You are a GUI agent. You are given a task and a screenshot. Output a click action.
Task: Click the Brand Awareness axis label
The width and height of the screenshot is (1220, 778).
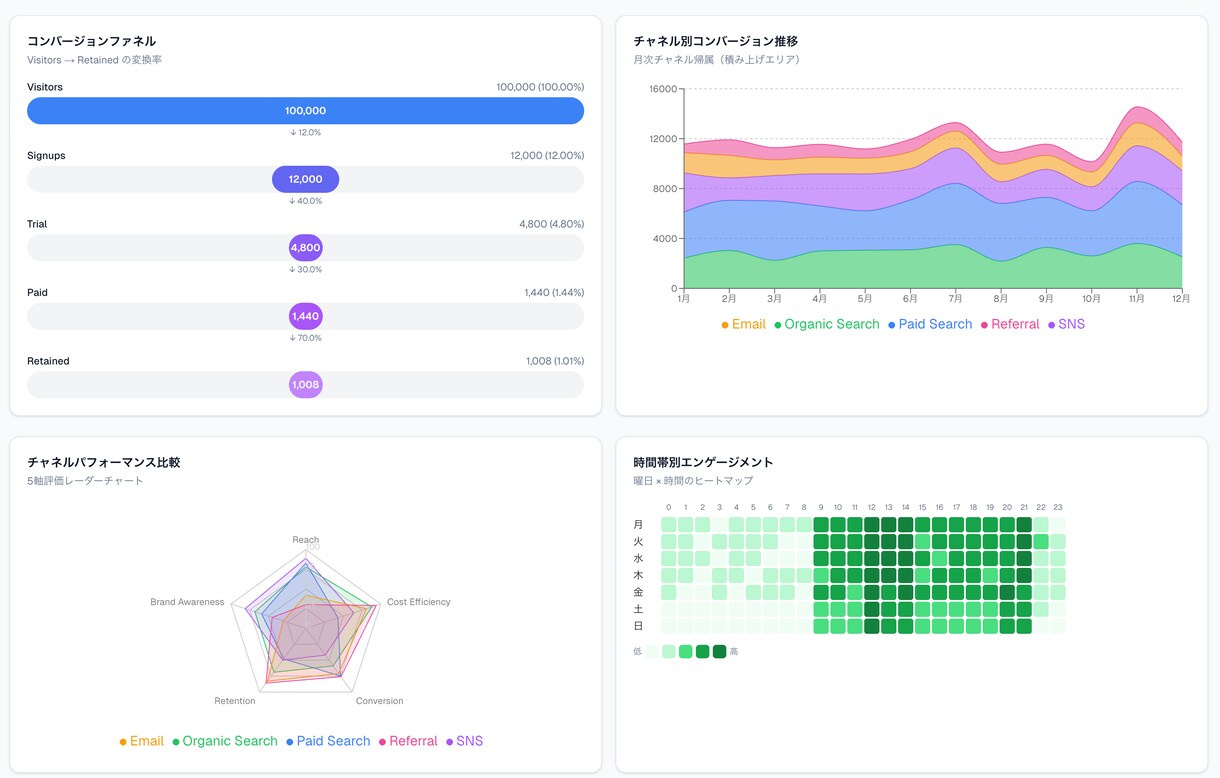(187, 602)
